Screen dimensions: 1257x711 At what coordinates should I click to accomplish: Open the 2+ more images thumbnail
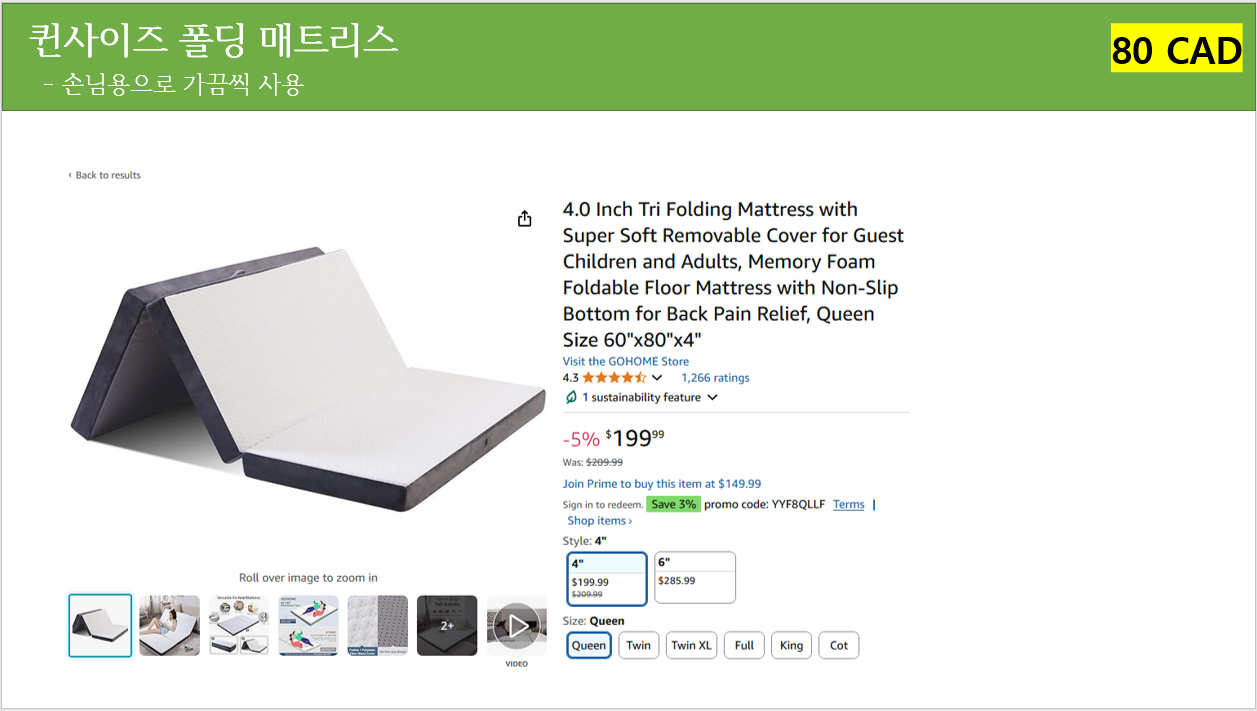(x=447, y=626)
